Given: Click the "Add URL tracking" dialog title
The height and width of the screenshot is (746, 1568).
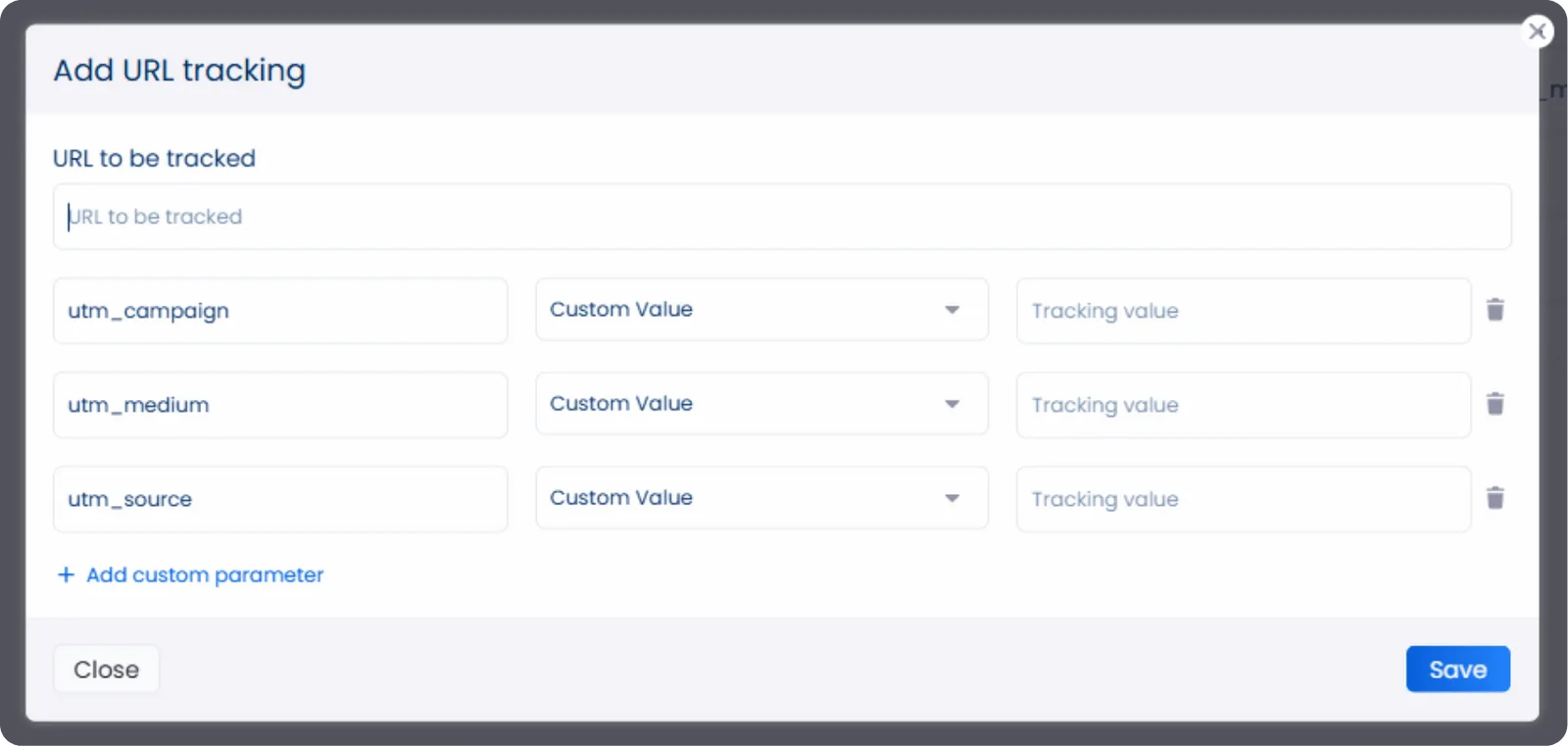Looking at the screenshot, I should [x=179, y=71].
